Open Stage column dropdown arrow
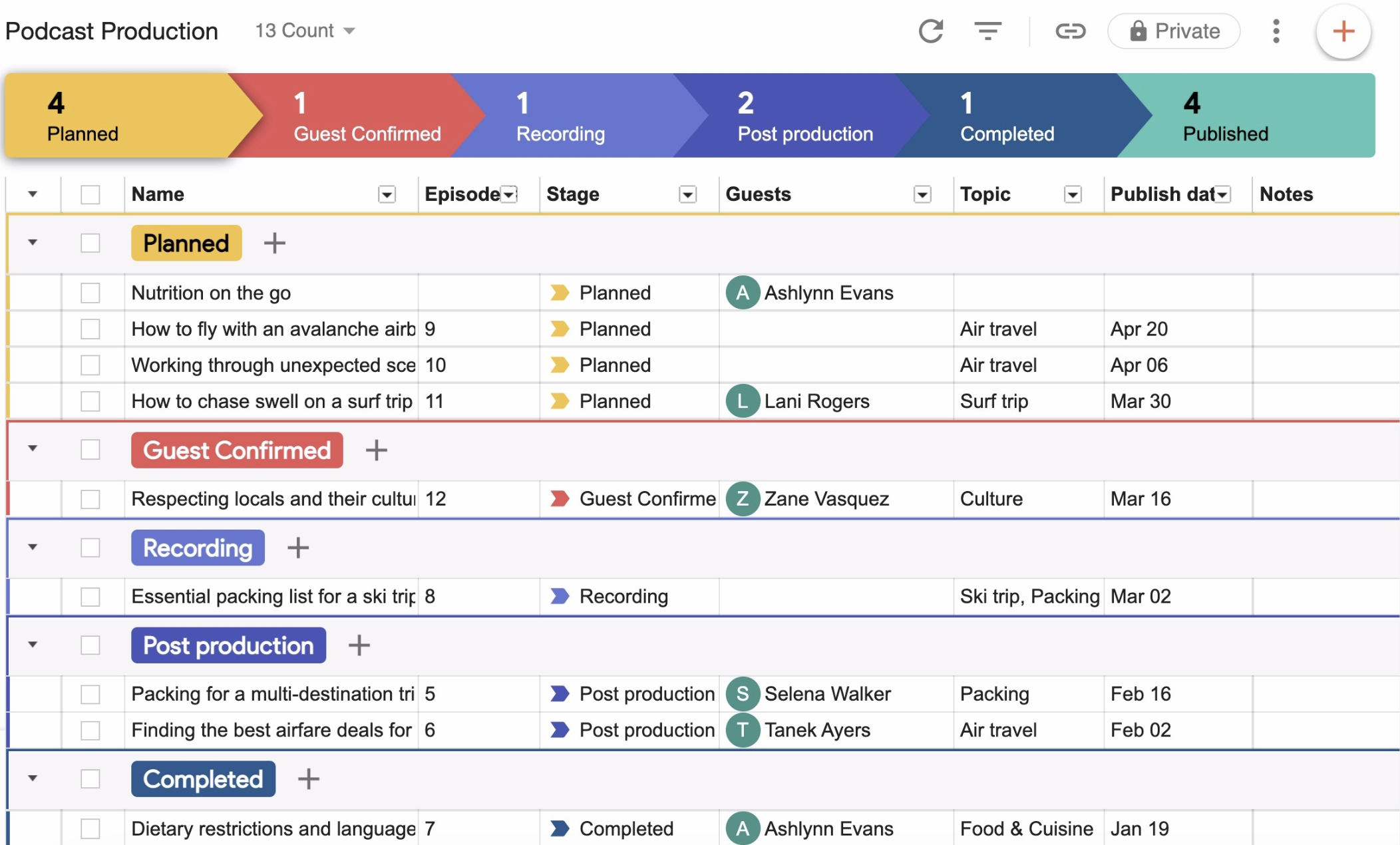Image resolution: width=1400 pixels, height=845 pixels. click(687, 194)
